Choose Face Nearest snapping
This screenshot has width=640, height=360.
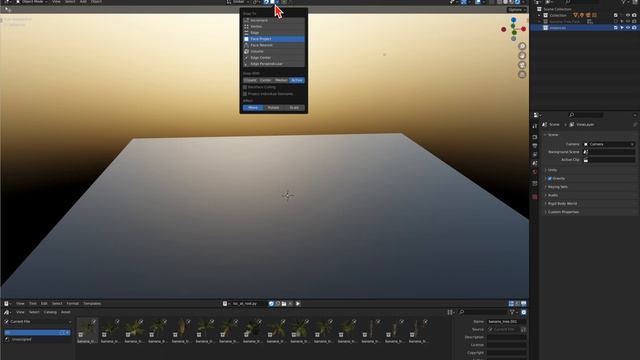273,45
